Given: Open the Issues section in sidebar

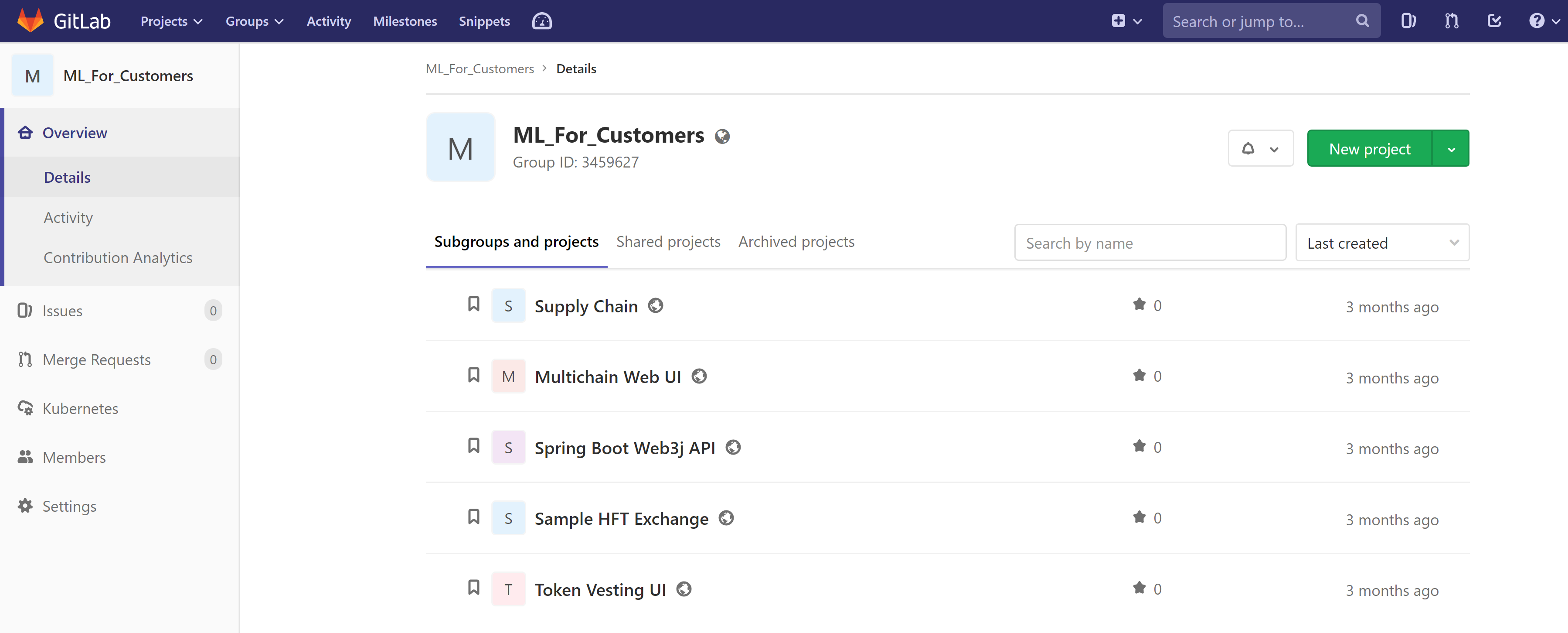Looking at the screenshot, I should click(x=61, y=311).
